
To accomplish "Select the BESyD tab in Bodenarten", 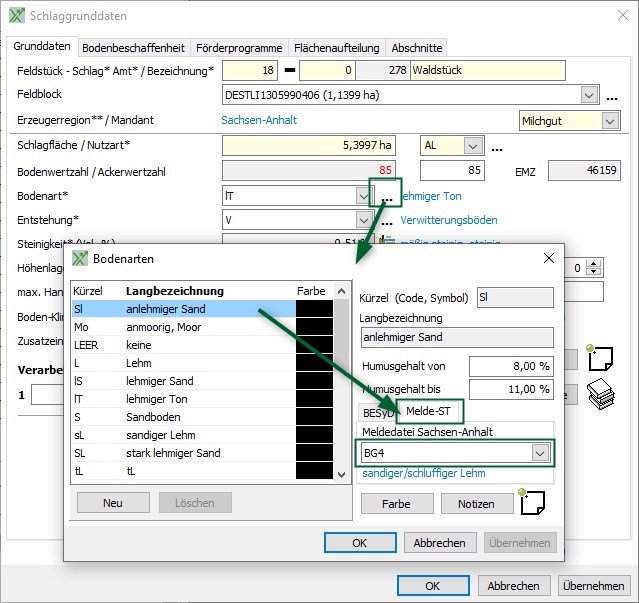I will pos(375,411).
